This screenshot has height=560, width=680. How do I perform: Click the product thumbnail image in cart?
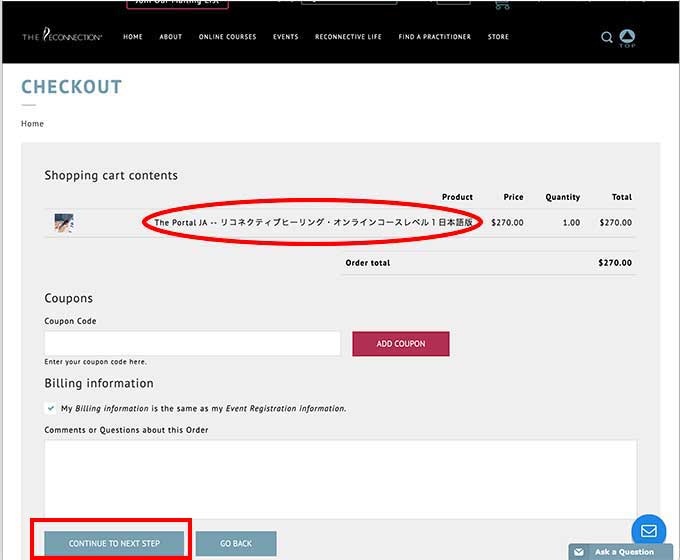click(64, 223)
